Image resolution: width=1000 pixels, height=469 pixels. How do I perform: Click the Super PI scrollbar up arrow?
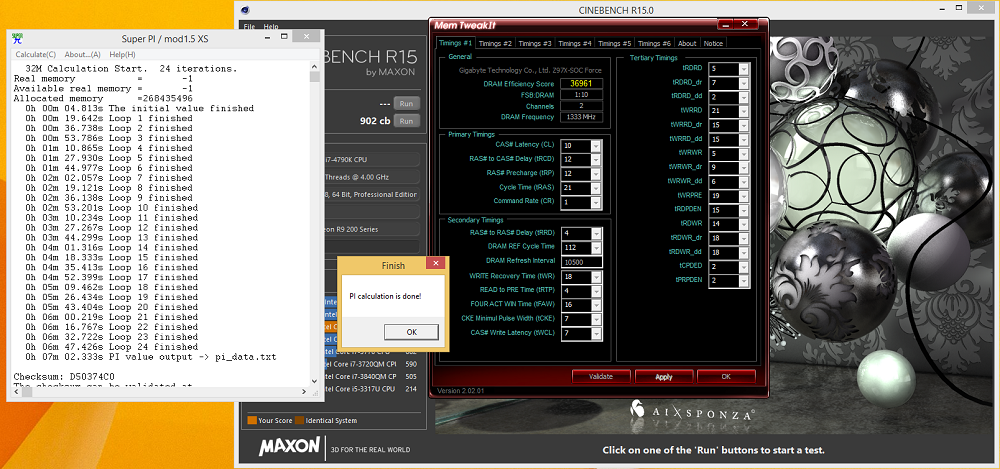[x=314, y=66]
